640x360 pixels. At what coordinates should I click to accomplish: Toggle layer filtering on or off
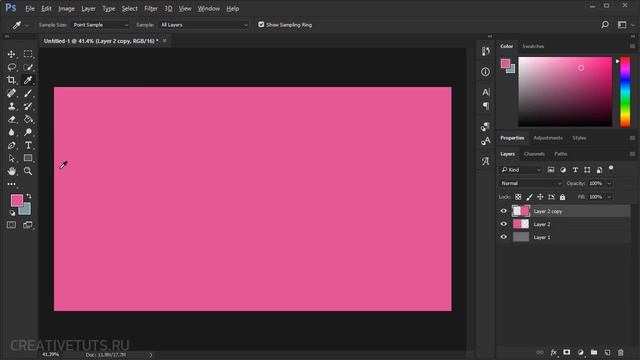611,168
